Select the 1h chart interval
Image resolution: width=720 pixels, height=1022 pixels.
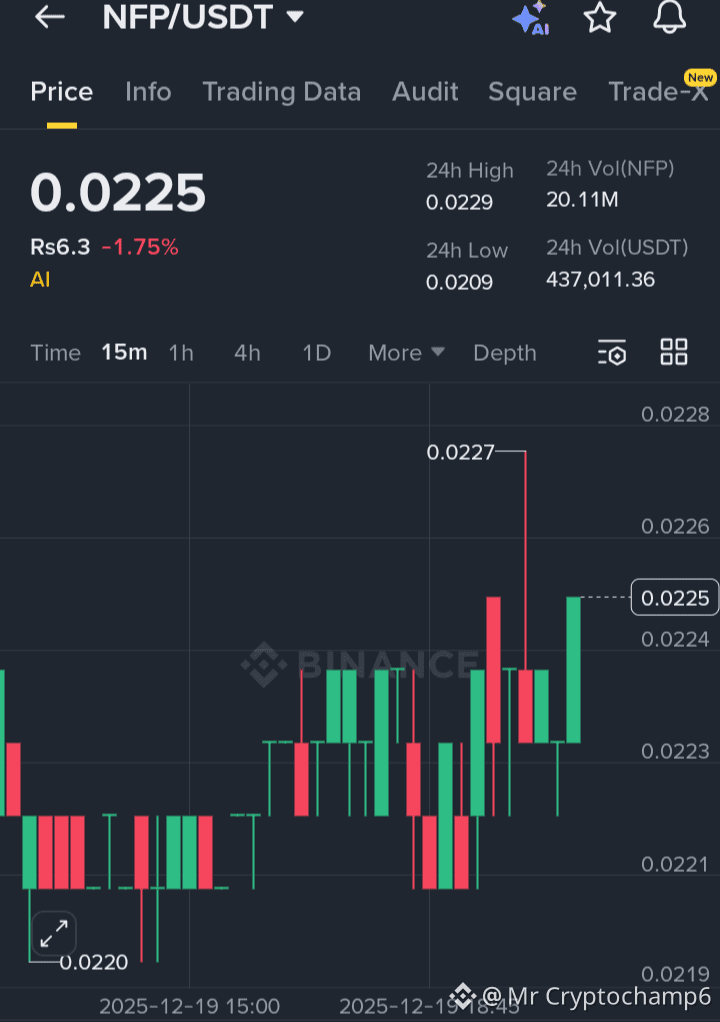[181, 353]
